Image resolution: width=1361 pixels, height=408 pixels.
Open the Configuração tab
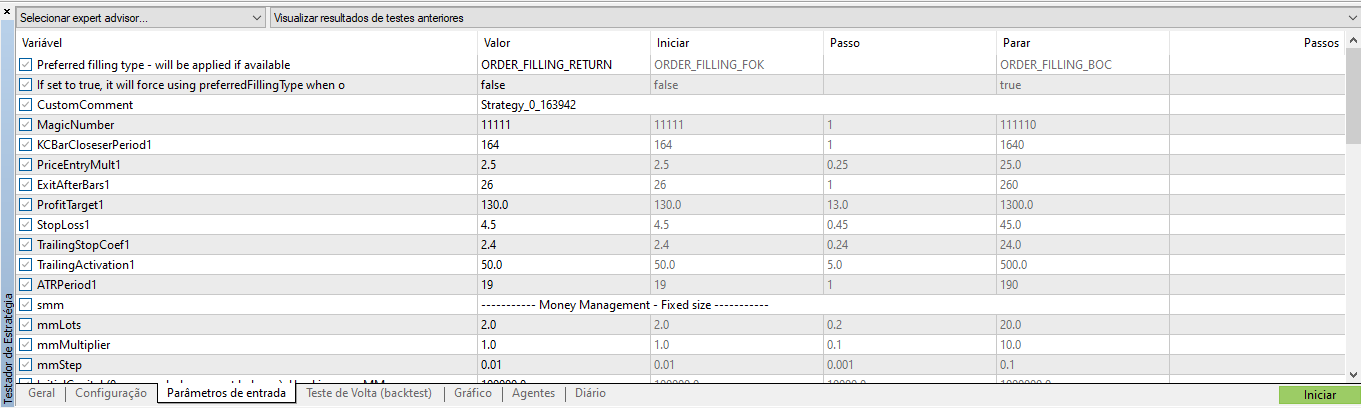pos(111,394)
